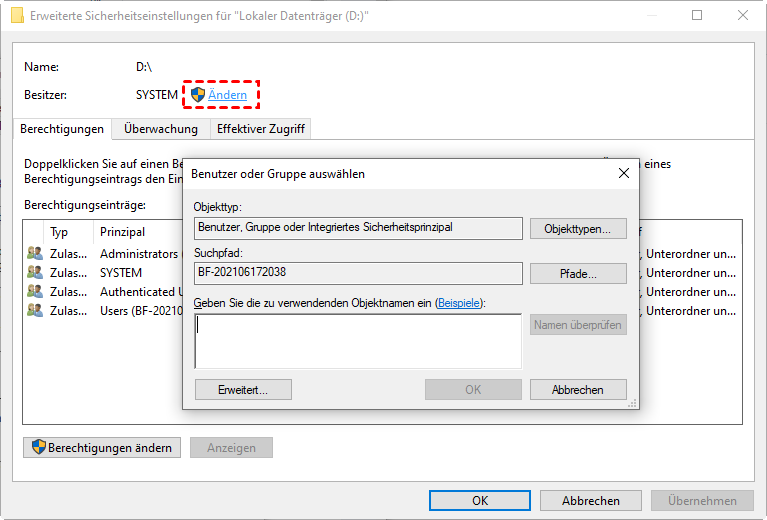The height and width of the screenshot is (520, 767).
Task: Click the Zulas... type cell of SYSTEM row
Action: pos(68,273)
